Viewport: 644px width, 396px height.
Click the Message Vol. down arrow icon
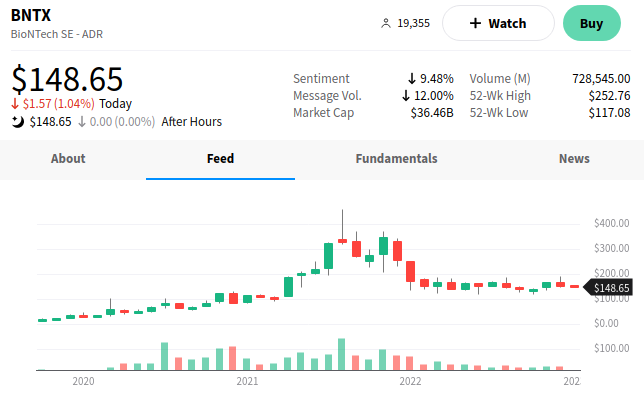pos(406,96)
